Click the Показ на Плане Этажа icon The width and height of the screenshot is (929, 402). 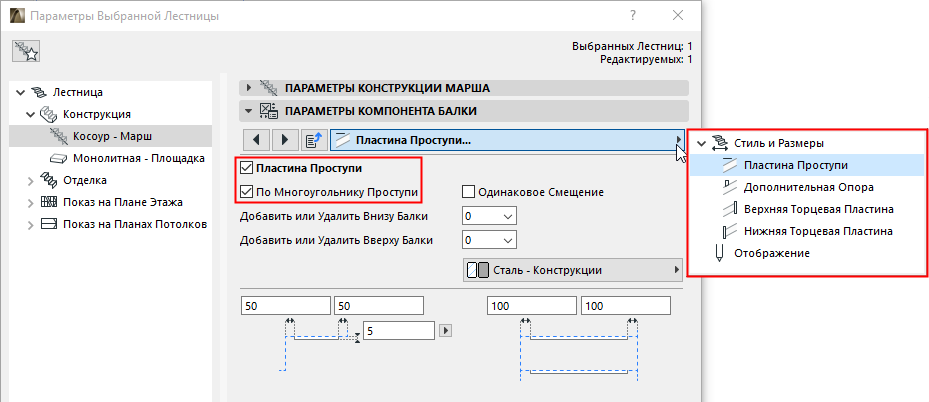pyautogui.click(x=49, y=202)
